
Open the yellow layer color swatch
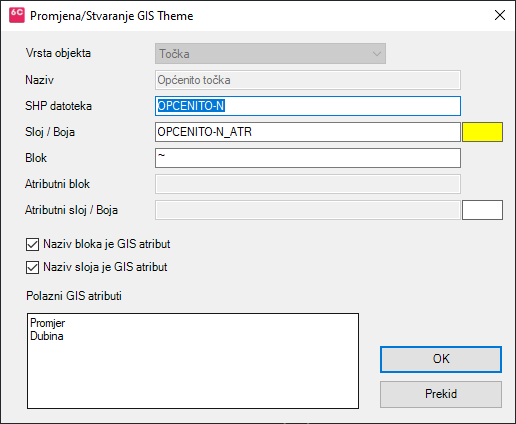(482, 132)
